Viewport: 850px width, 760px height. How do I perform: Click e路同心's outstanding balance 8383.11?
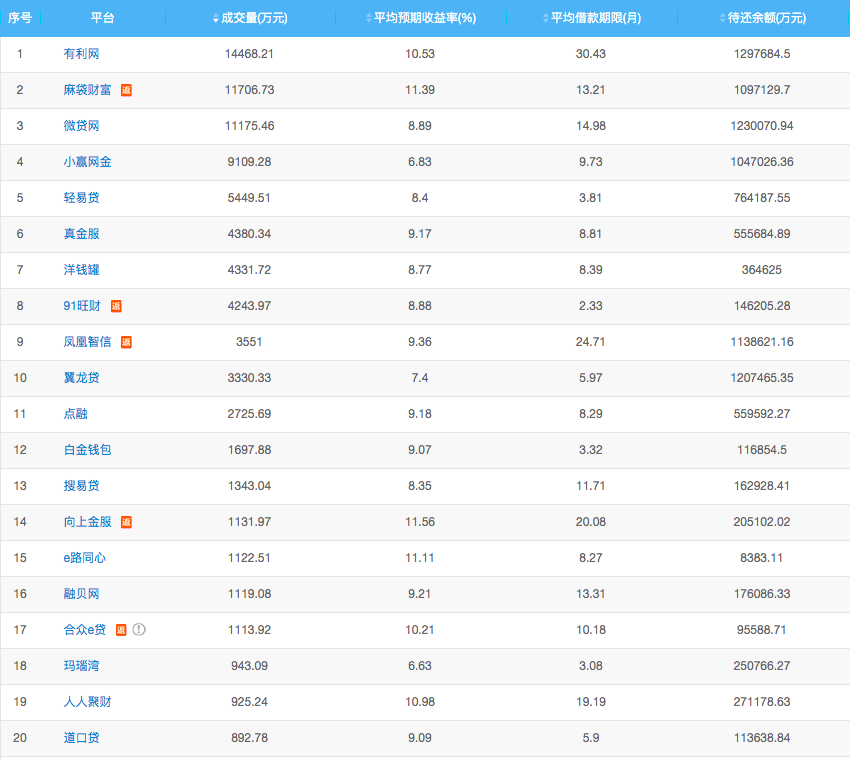[x=762, y=558]
